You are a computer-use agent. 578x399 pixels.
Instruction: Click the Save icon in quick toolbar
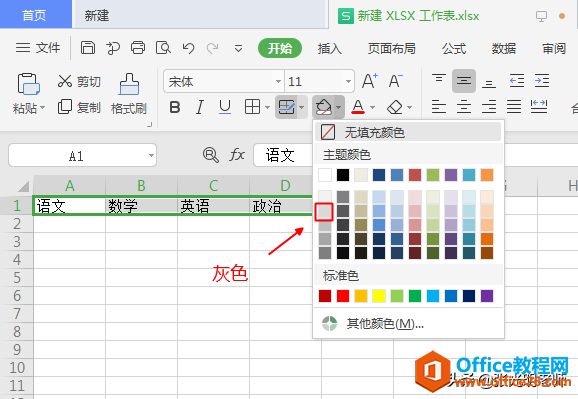(88, 48)
